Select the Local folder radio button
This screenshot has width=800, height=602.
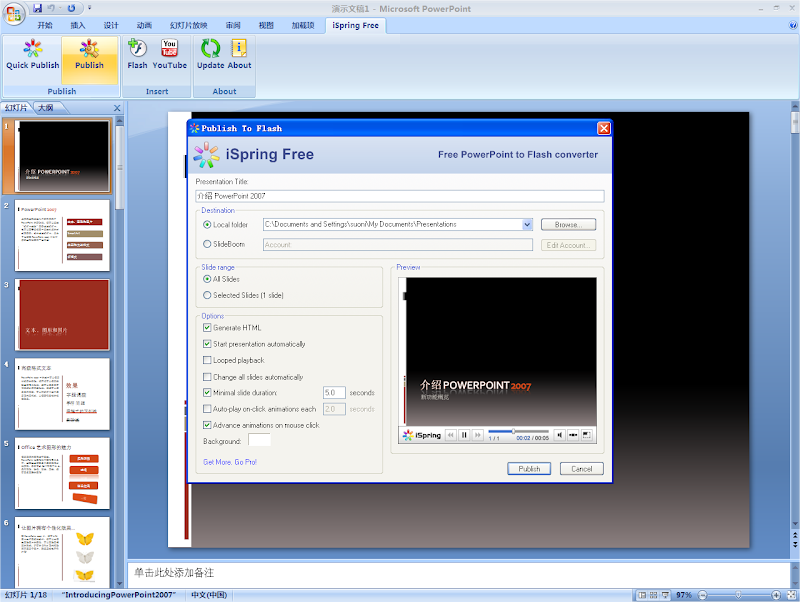pyautogui.click(x=207, y=224)
